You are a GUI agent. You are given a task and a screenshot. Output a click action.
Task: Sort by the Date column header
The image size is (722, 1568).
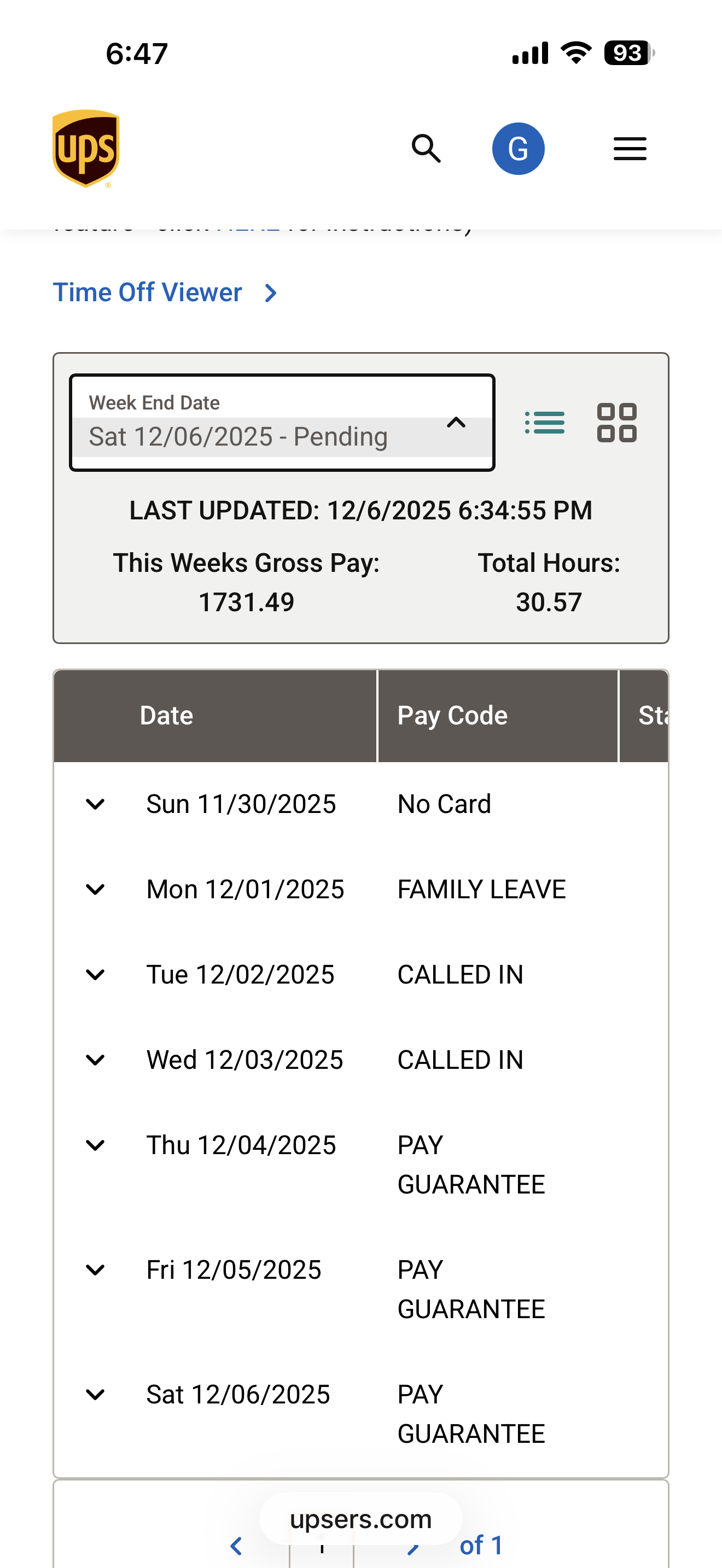tap(166, 716)
